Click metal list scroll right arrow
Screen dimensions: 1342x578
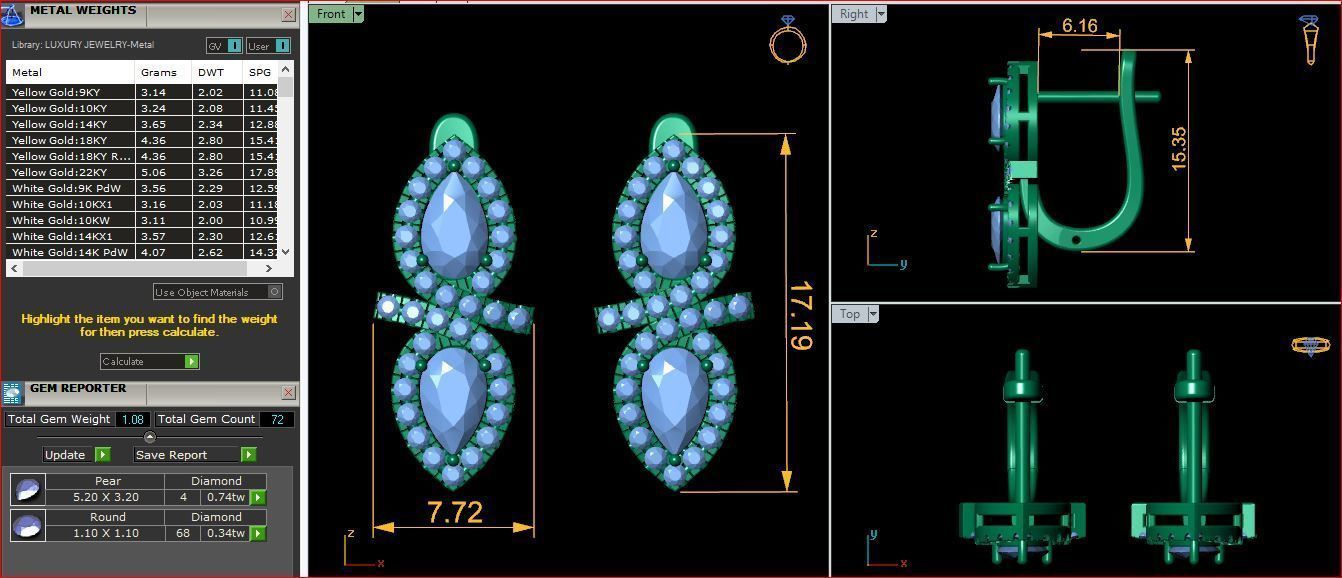[271, 268]
